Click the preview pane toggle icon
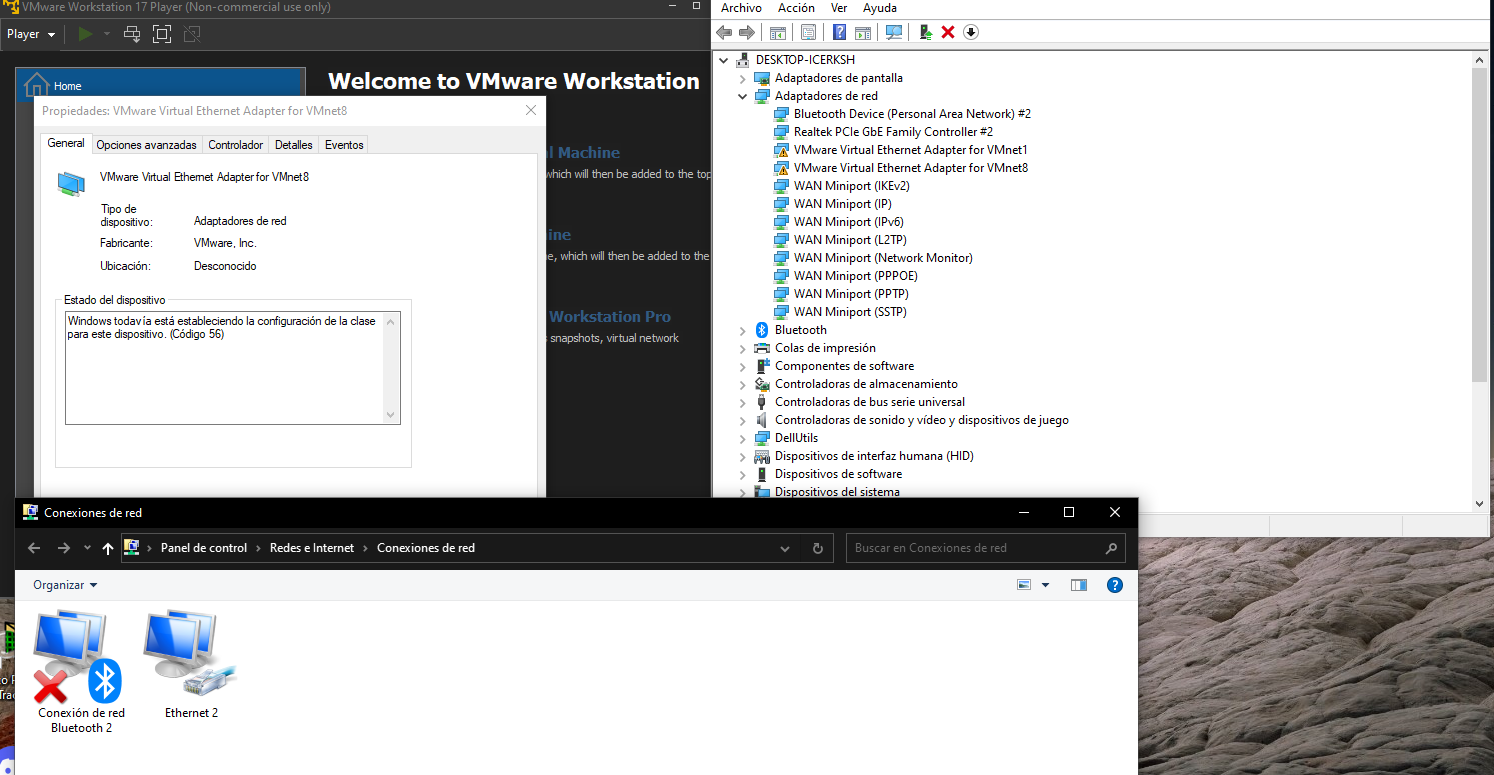The image size is (1494, 775). (x=1078, y=585)
